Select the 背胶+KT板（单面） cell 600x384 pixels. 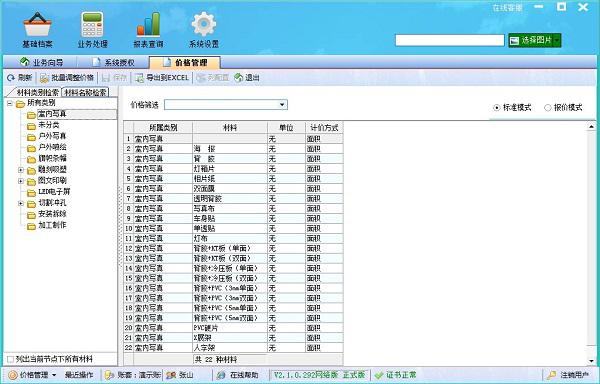tap(230, 248)
